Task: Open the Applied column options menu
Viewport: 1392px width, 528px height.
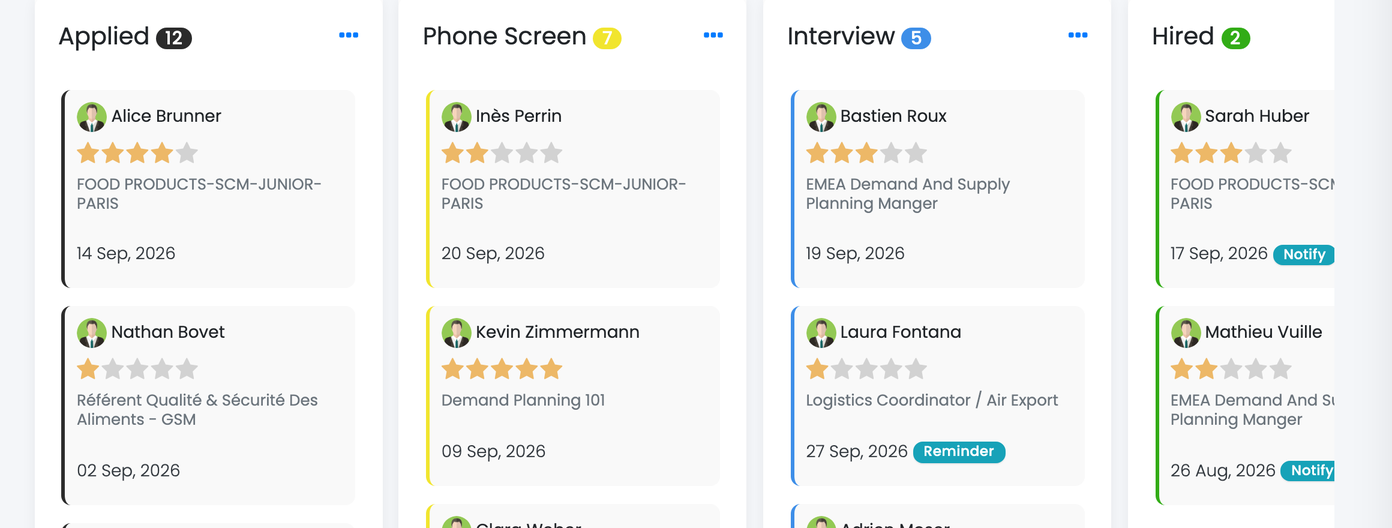Action: 348,35
